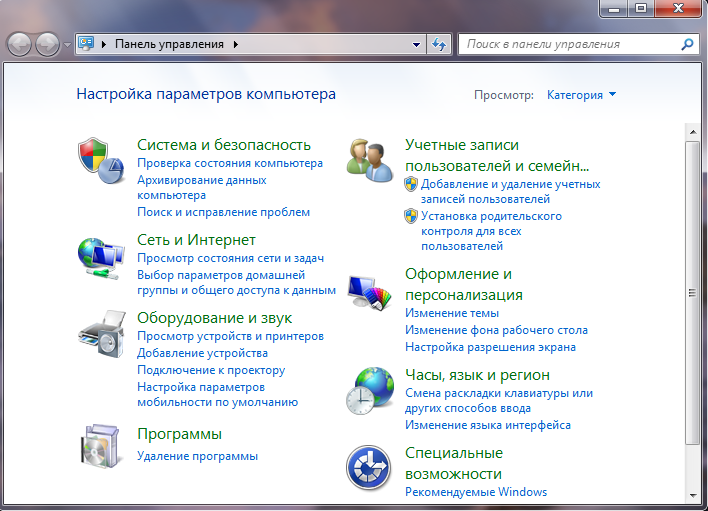This screenshot has width=708, height=511.
Task: Open Система и безопасность category
Action: tap(224, 145)
